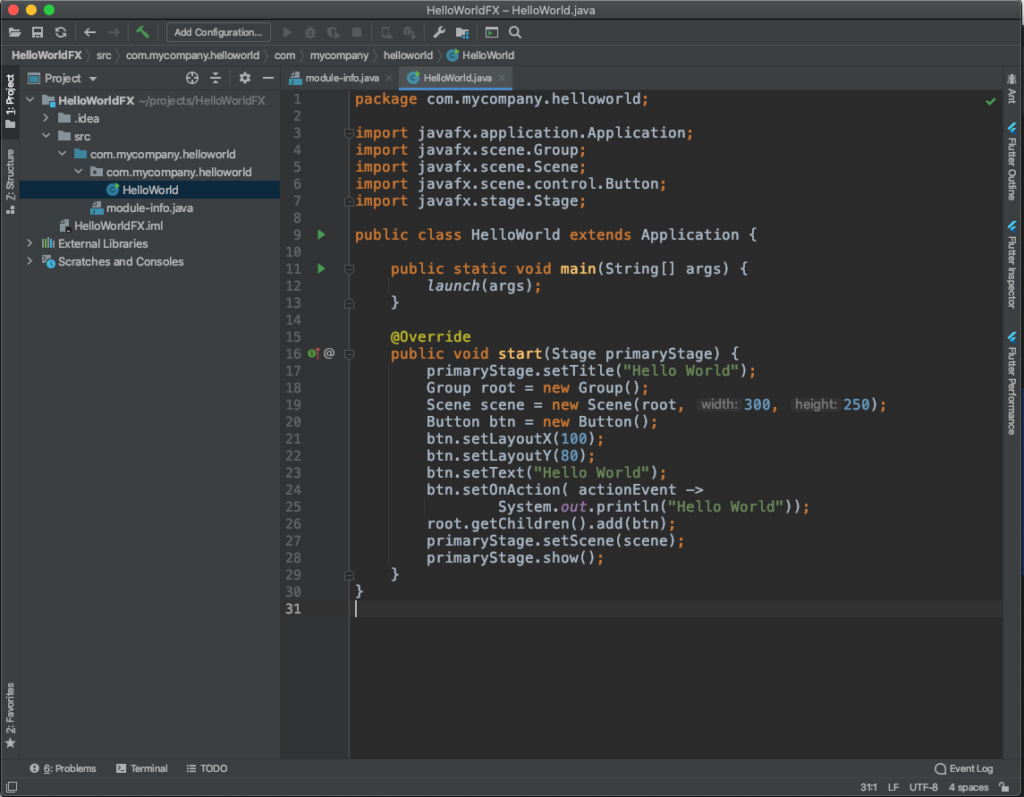
Task: Click the run arrow beside the main method
Action: click(x=321, y=268)
